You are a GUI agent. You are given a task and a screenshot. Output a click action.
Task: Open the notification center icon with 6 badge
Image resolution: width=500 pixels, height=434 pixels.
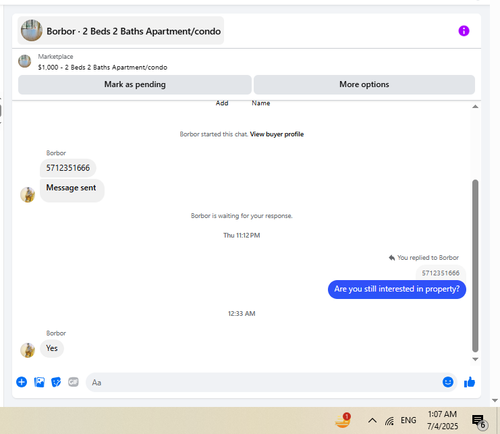click(x=479, y=421)
